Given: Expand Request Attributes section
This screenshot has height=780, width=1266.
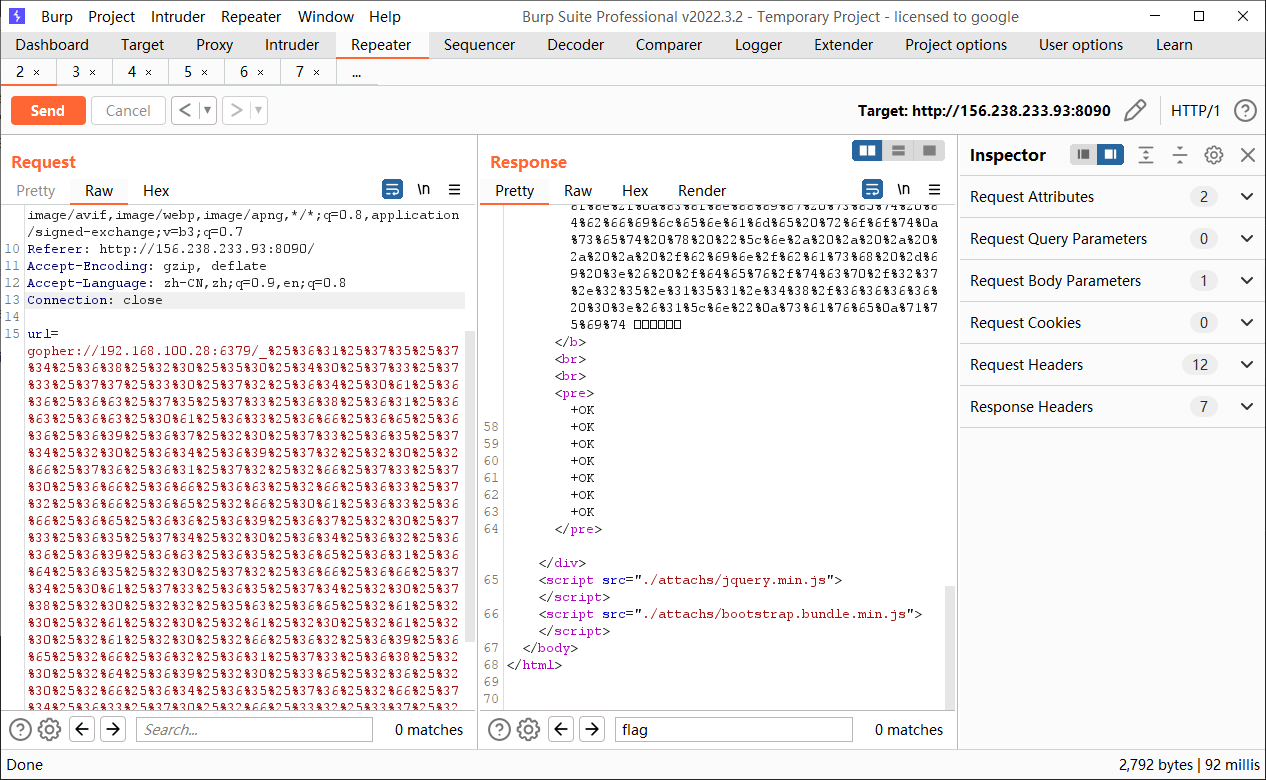Looking at the screenshot, I should tap(1246, 197).
